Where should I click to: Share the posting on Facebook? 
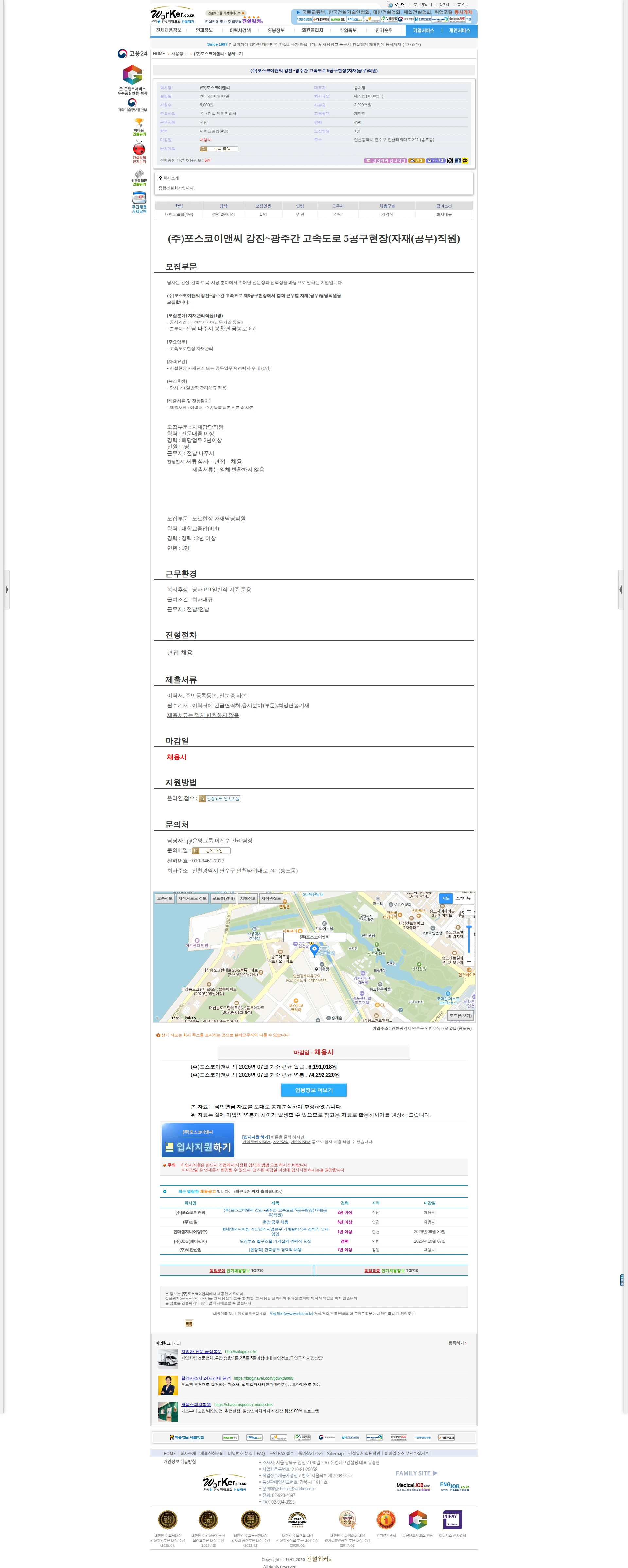point(458,161)
